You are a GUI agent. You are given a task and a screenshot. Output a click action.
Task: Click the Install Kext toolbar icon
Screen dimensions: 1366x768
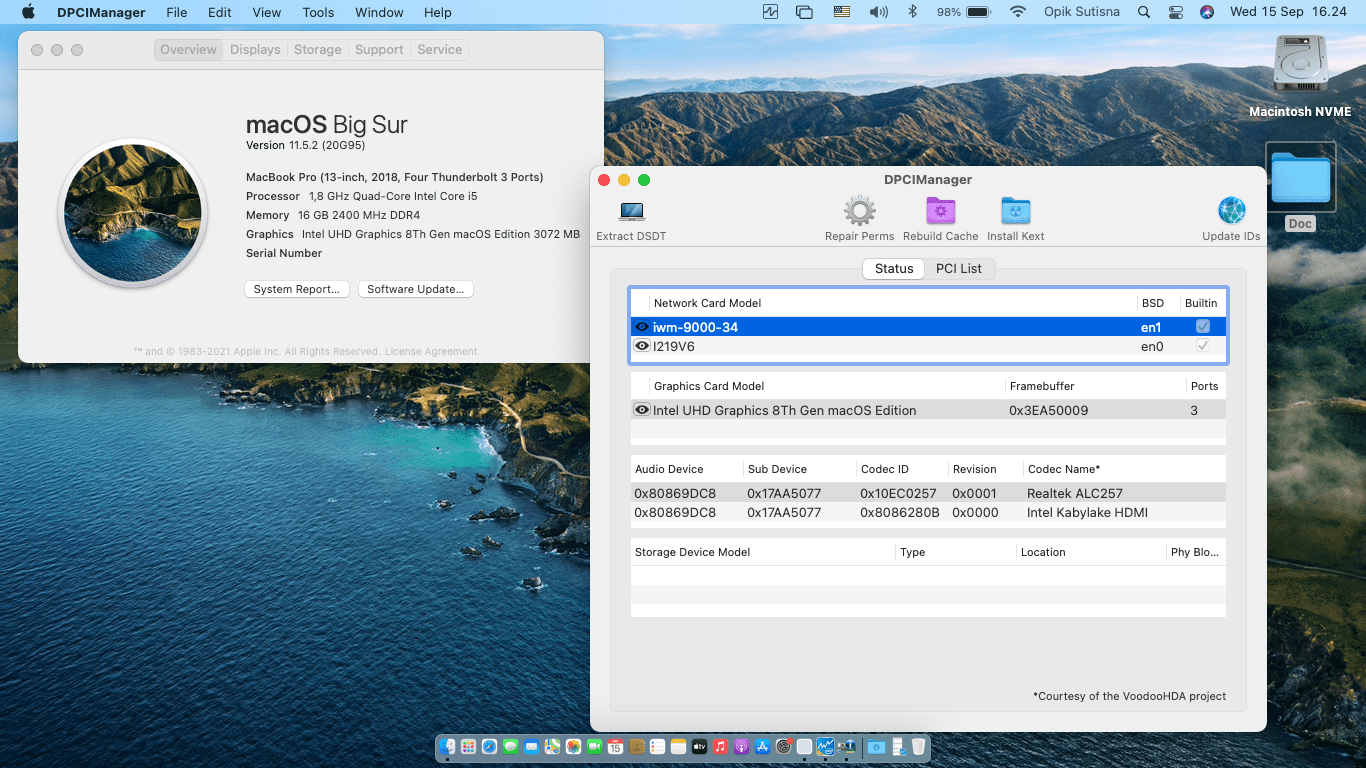1016,211
